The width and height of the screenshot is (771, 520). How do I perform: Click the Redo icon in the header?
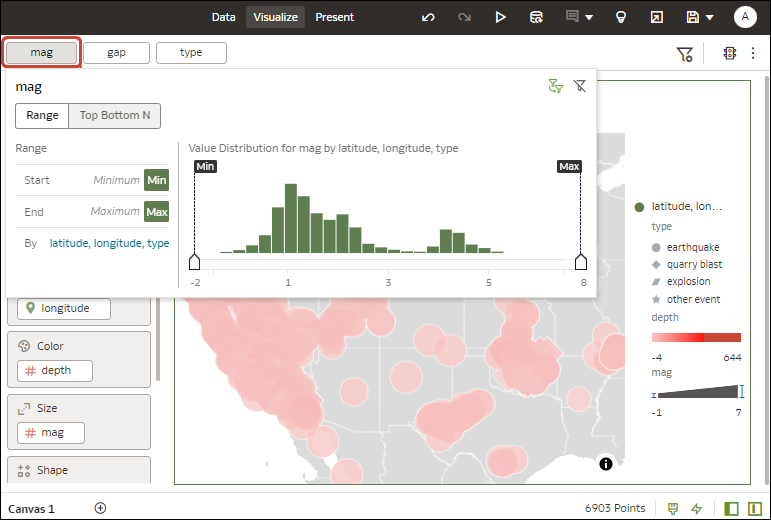pos(464,17)
